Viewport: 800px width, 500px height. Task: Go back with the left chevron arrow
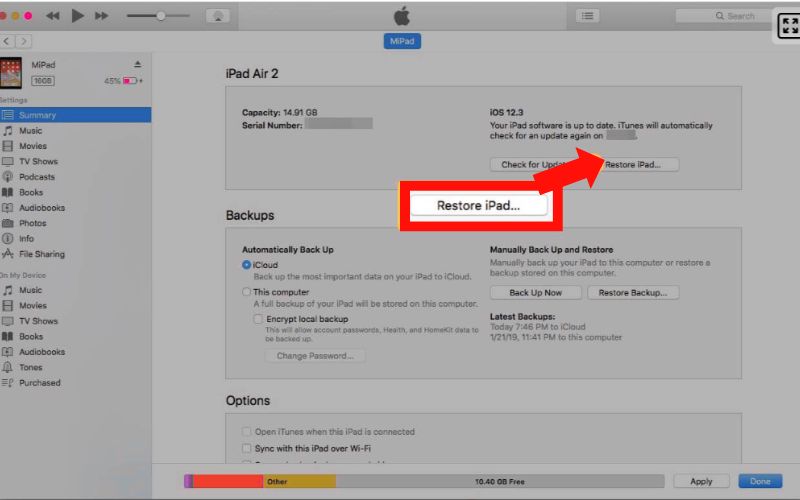[8, 41]
